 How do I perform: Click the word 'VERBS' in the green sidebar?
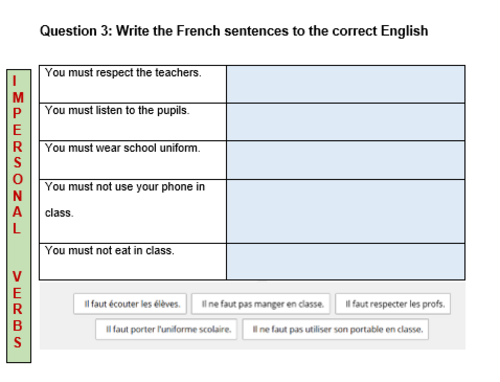17,309
